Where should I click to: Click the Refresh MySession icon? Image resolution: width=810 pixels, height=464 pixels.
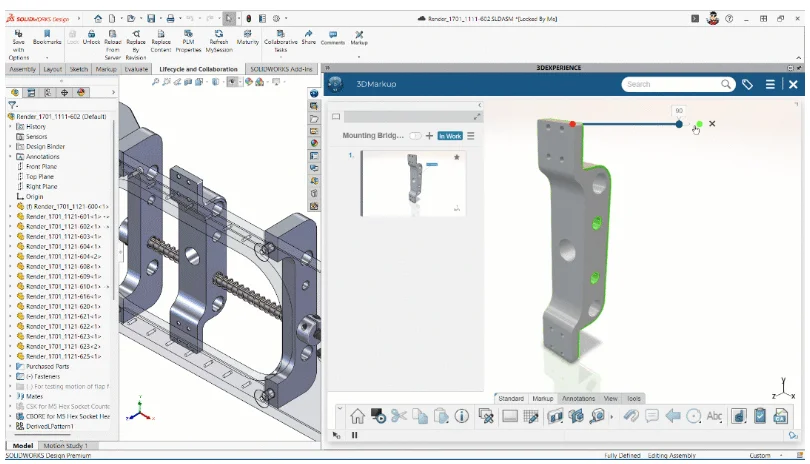point(219,33)
